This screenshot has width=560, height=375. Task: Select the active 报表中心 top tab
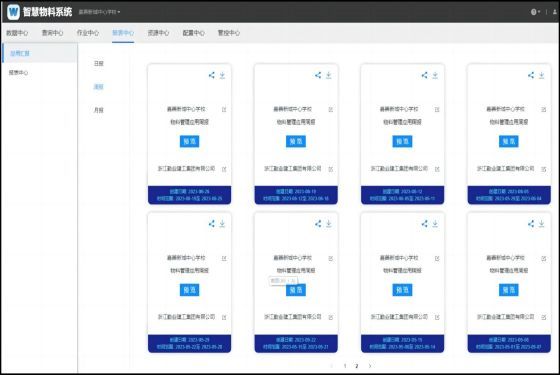click(123, 33)
